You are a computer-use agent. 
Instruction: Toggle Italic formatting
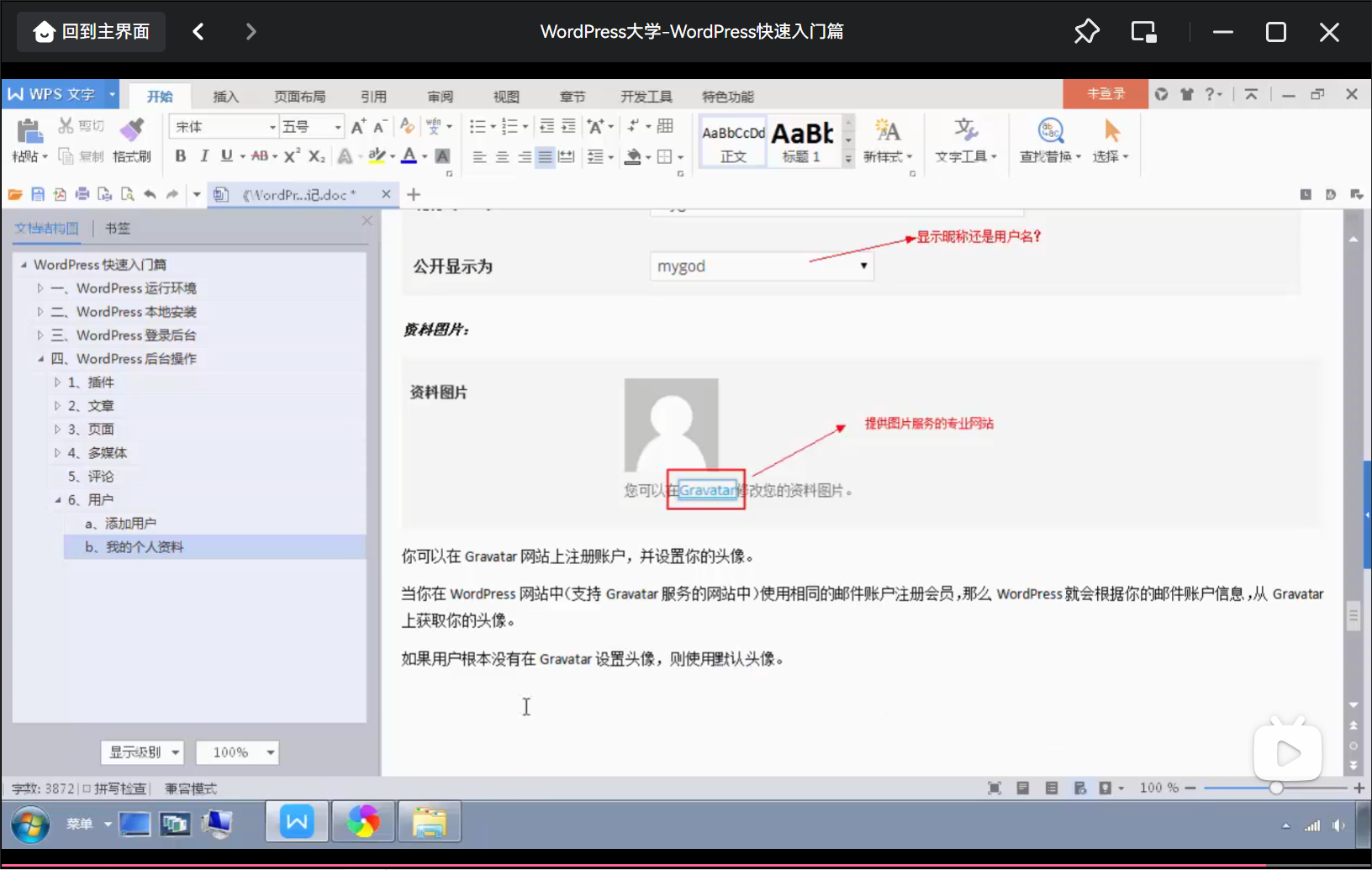(203, 156)
